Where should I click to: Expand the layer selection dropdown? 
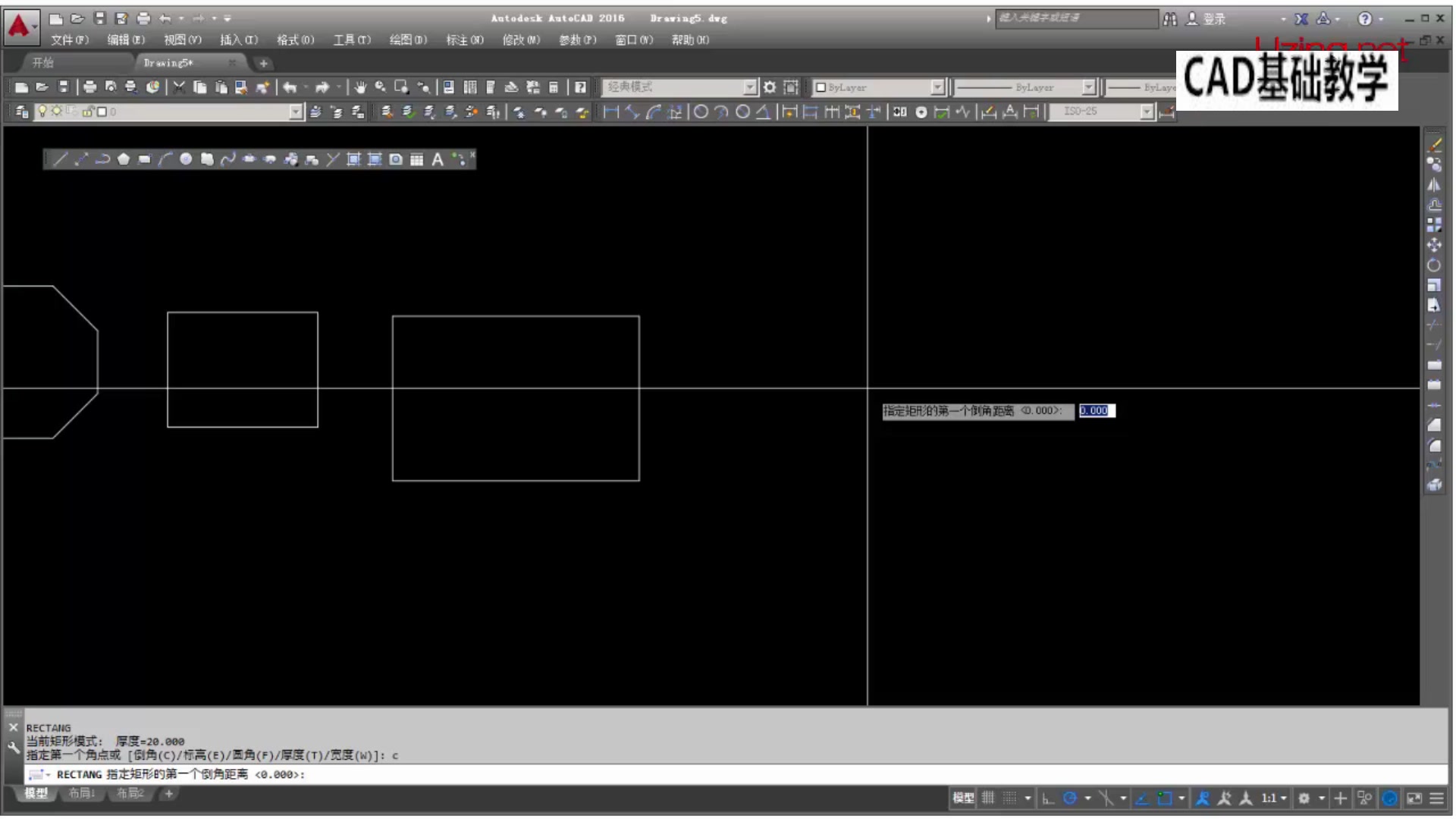(x=295, y=112)
